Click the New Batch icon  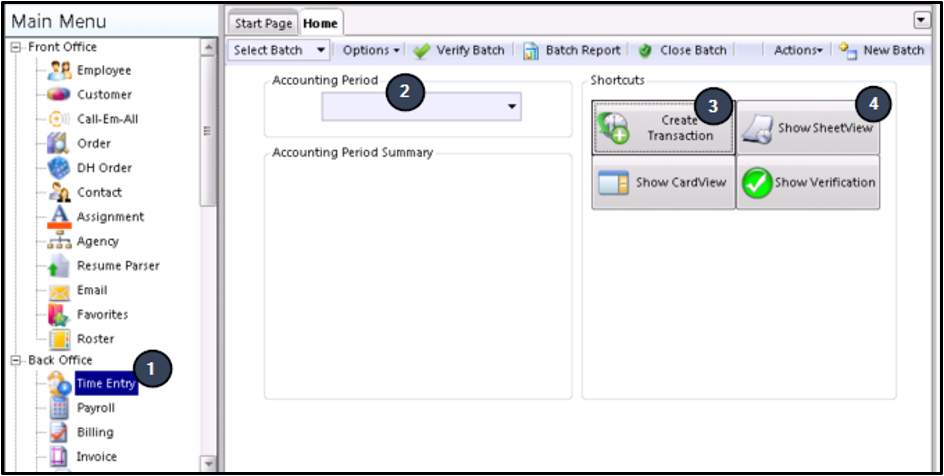point(848,51)
